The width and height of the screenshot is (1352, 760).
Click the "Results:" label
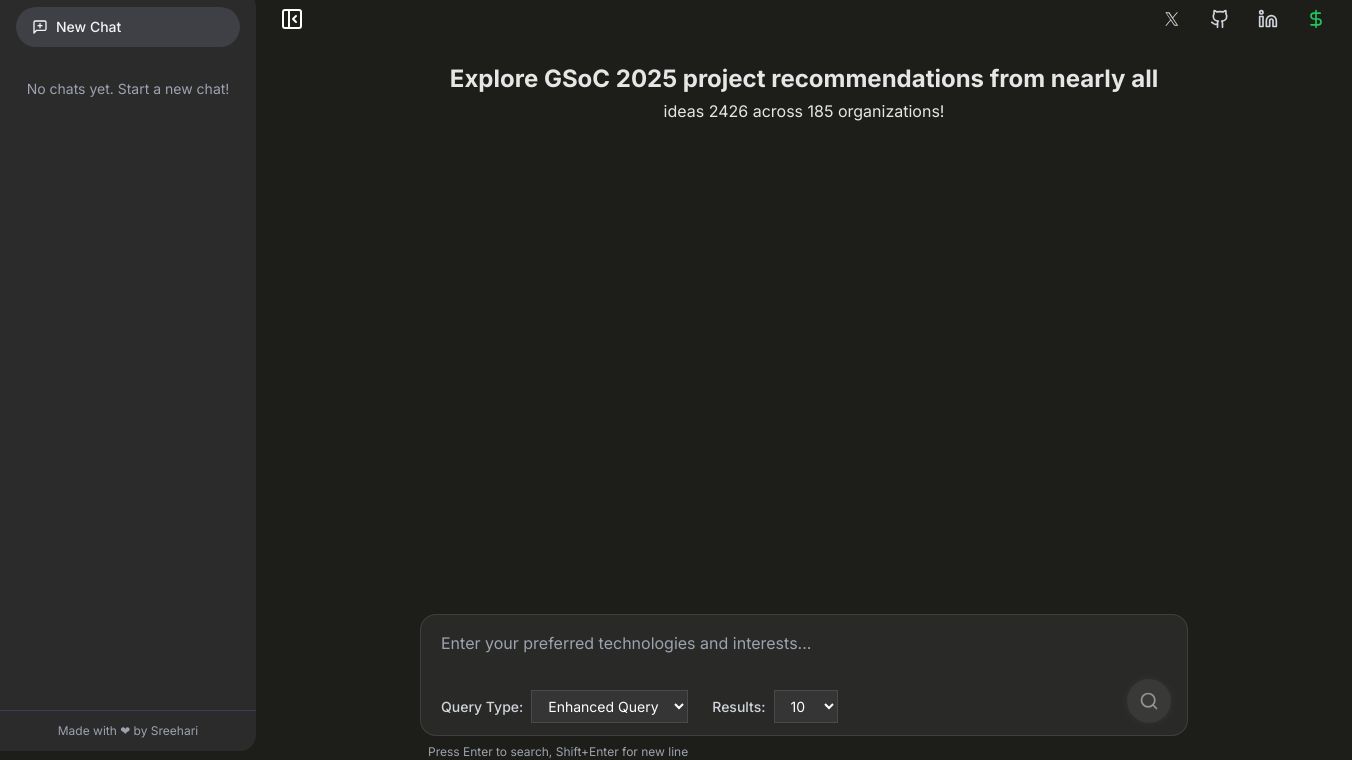point(738,707)
